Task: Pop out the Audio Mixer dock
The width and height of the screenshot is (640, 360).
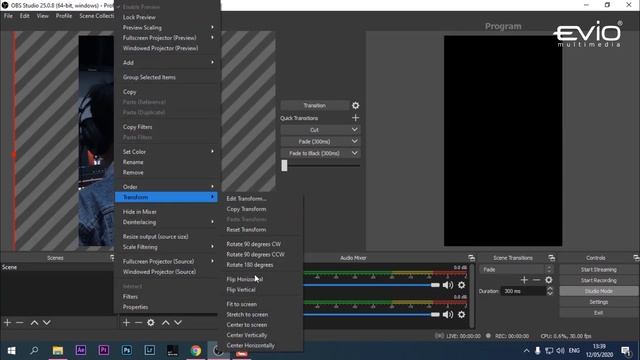Action: pyautogui.click(x=471, y=258)
